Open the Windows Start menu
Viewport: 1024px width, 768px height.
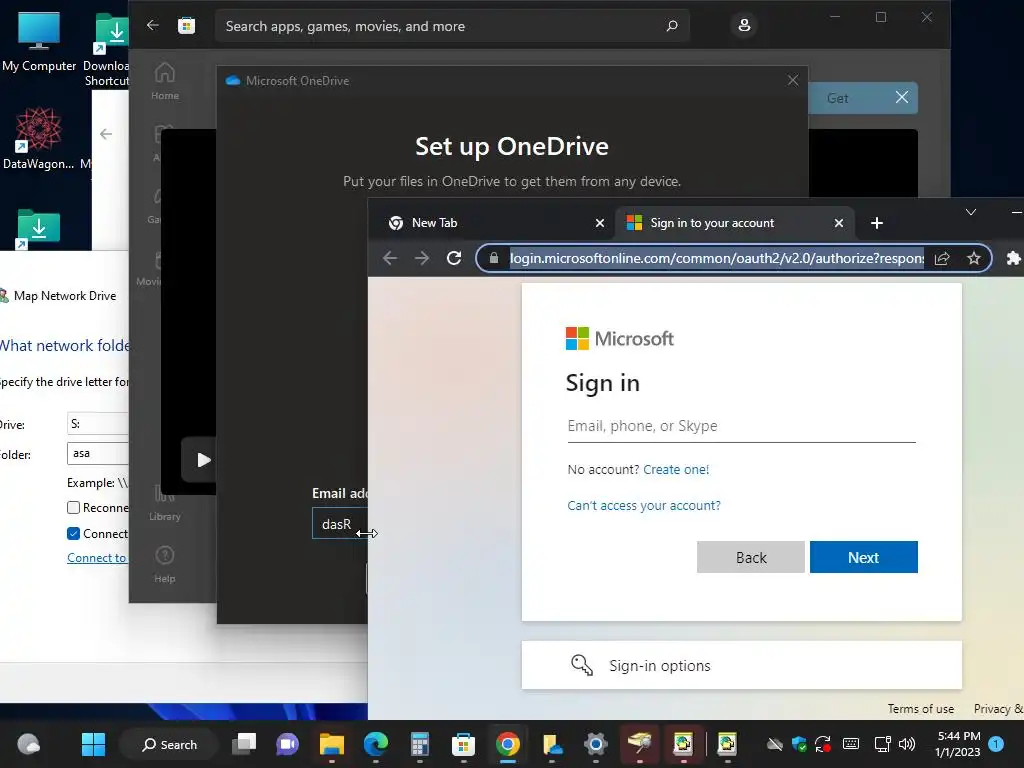coord(93,744)
